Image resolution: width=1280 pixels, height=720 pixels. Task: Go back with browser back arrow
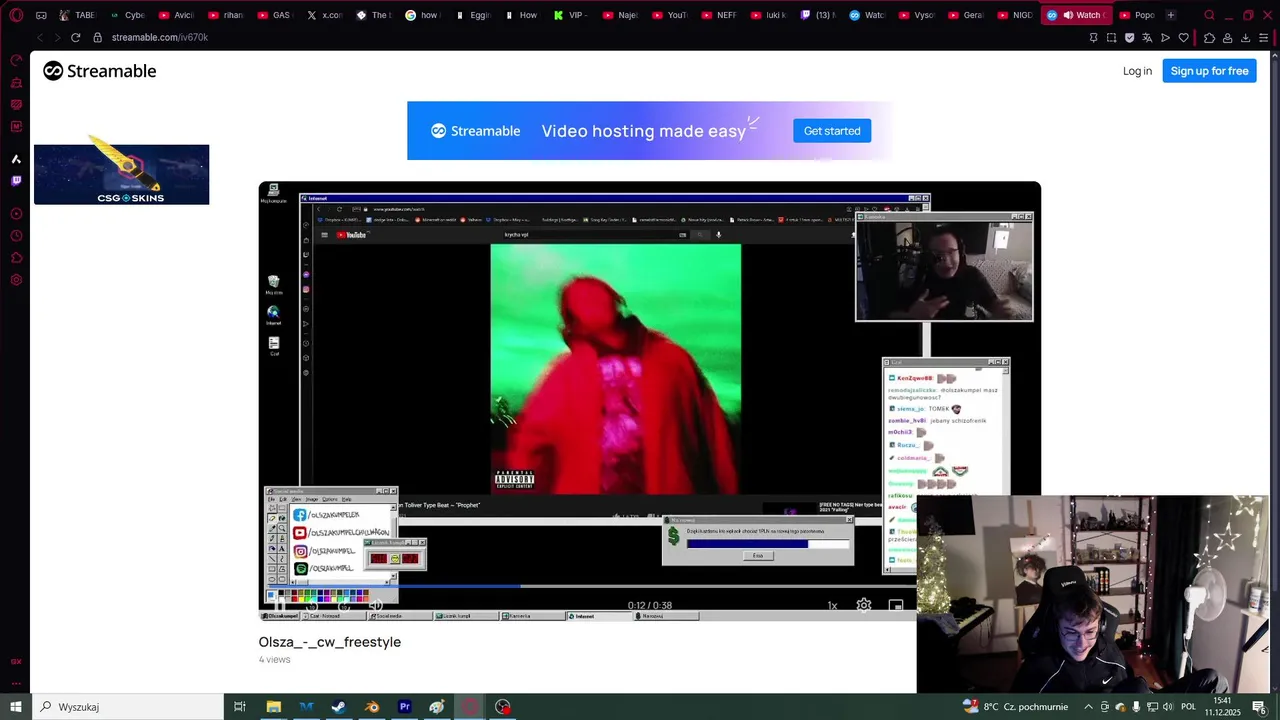coord(40,37)
